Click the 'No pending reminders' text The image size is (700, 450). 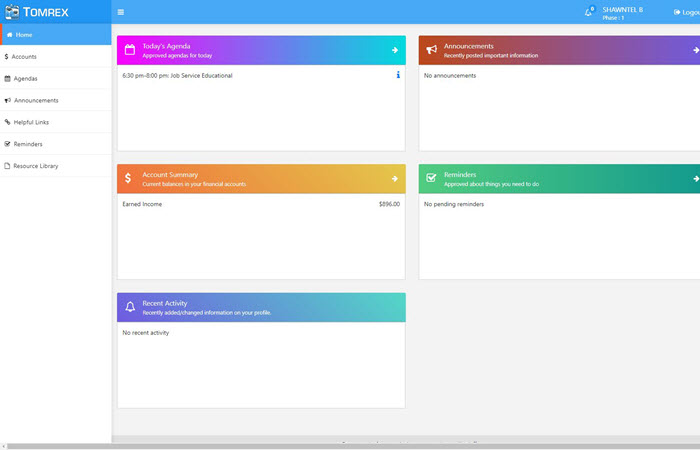coord(454,204)
